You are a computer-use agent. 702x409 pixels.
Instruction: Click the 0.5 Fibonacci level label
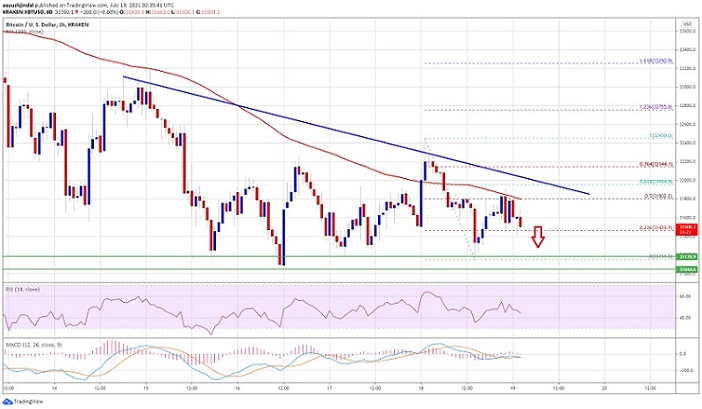pyautogui.click(x=658, y=196)
